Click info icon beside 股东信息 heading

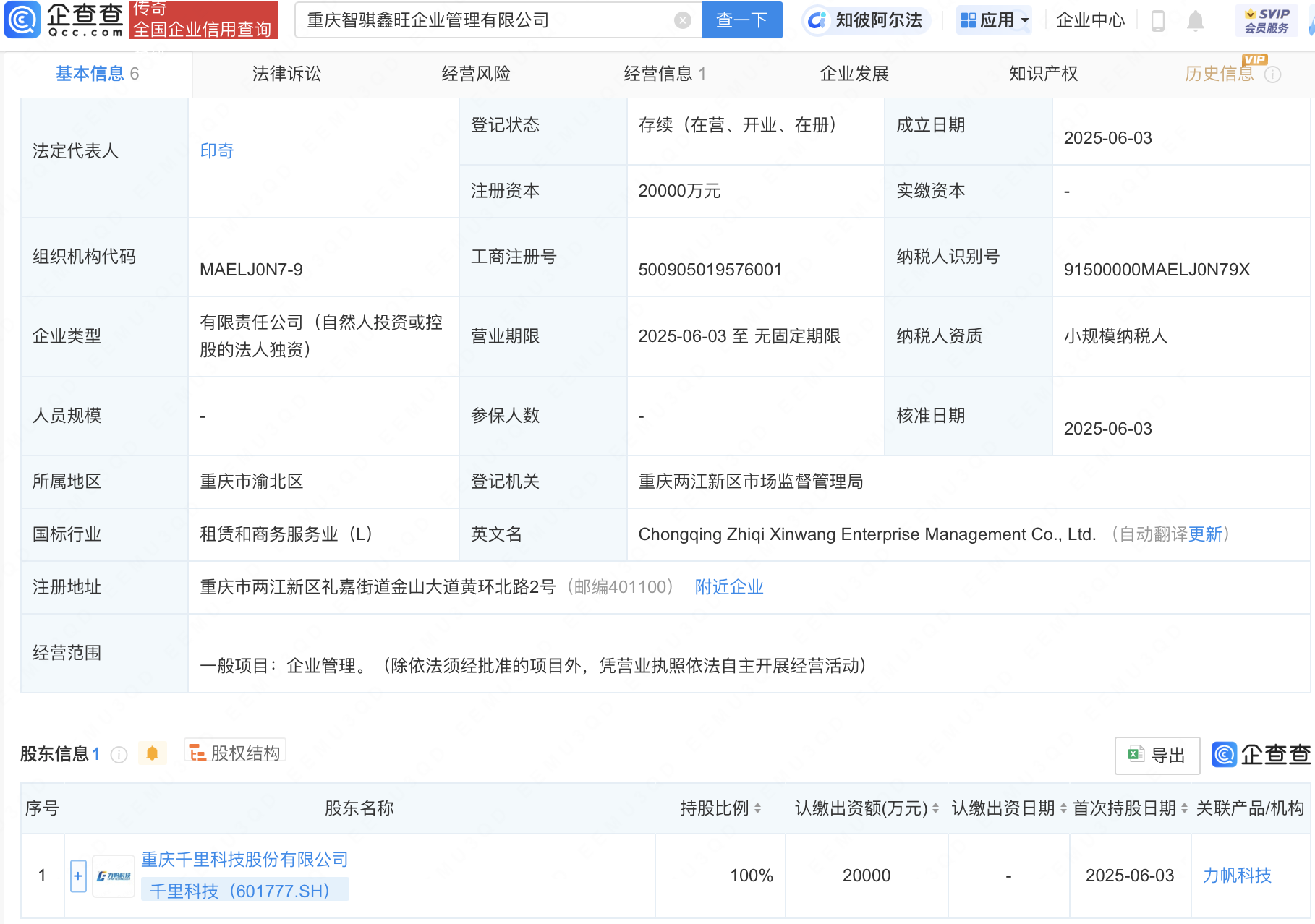119,755
